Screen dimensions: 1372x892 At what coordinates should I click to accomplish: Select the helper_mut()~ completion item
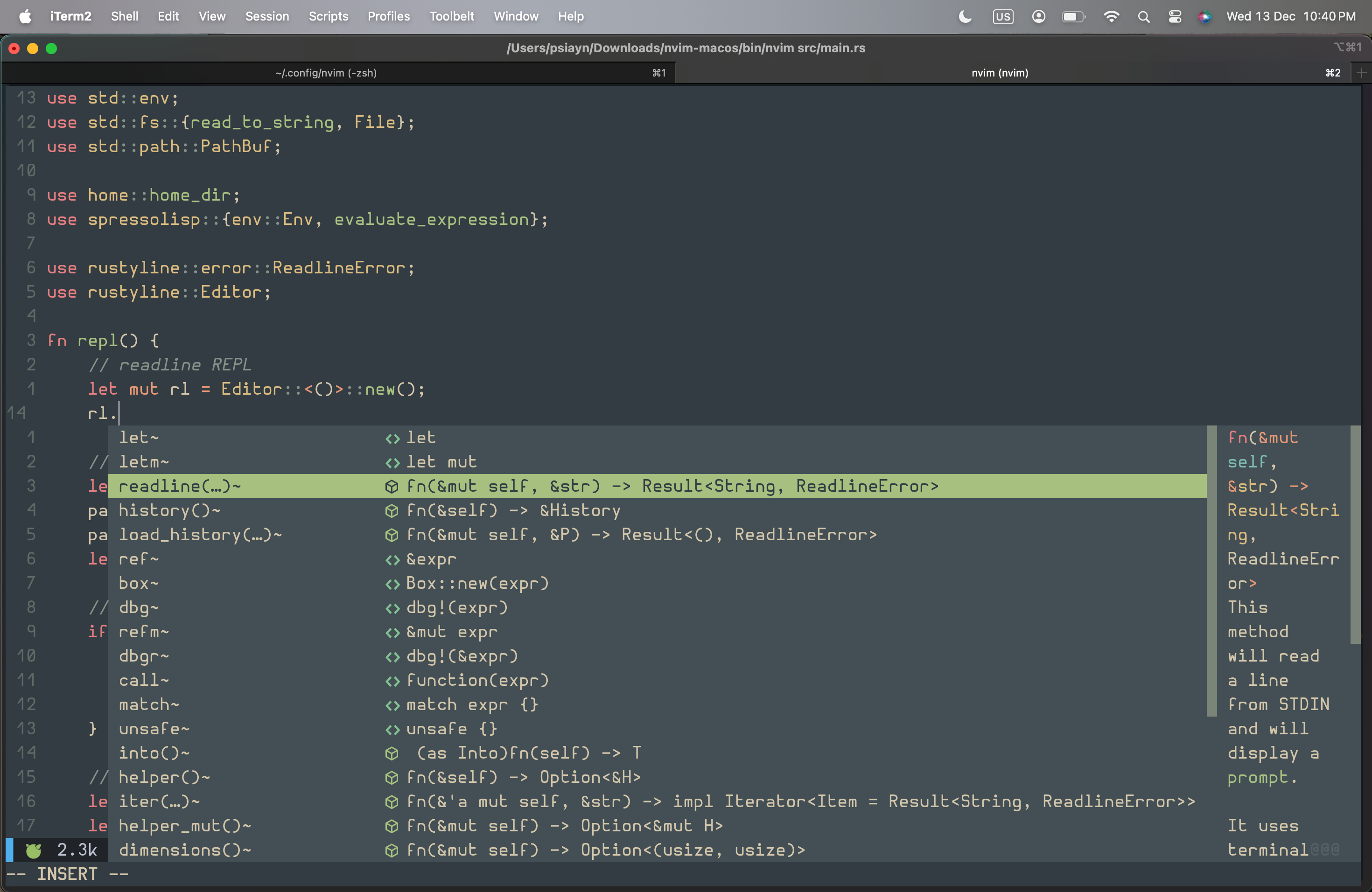click(x=657, y=826)
